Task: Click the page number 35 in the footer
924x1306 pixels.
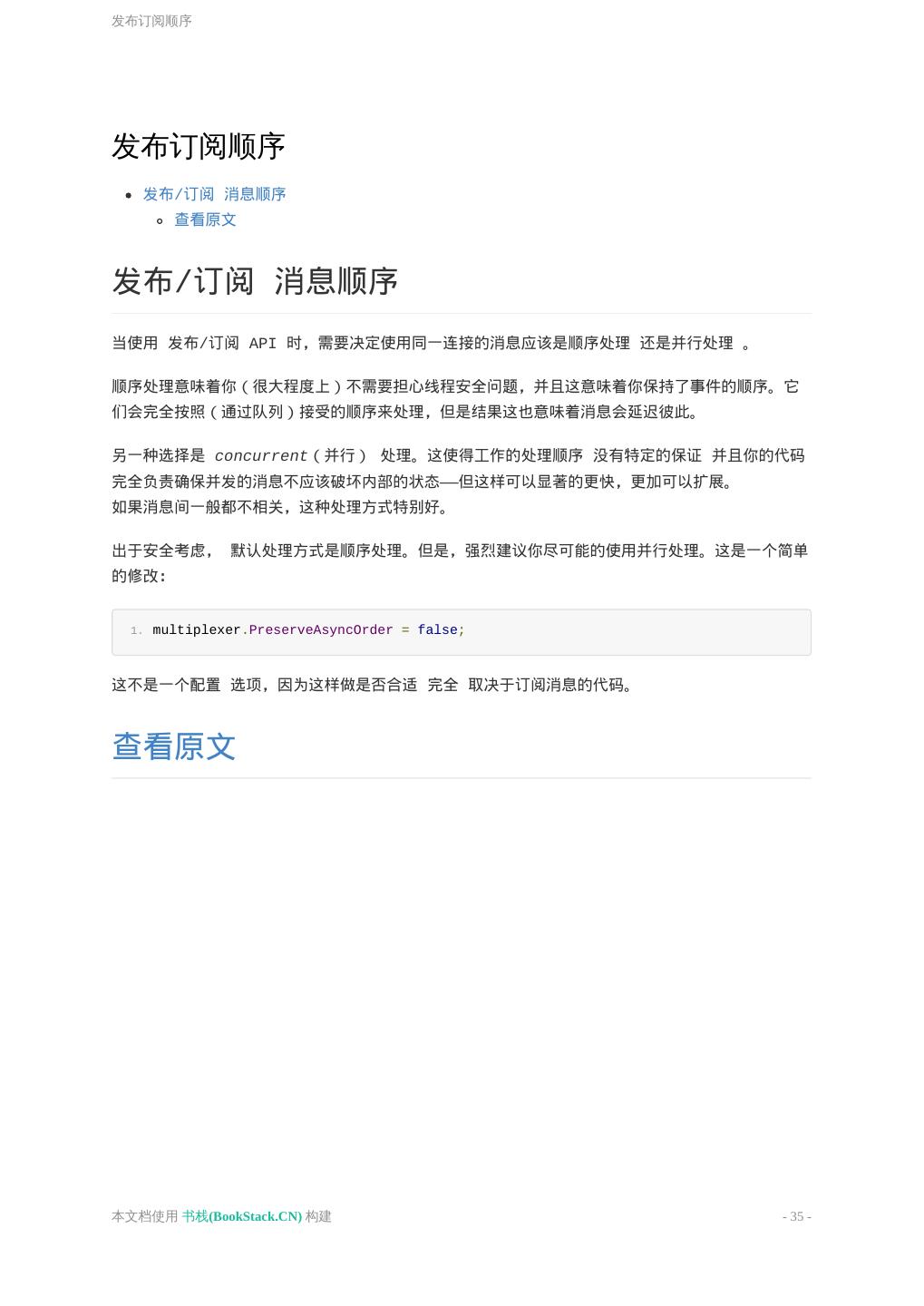Action: 797,1216
